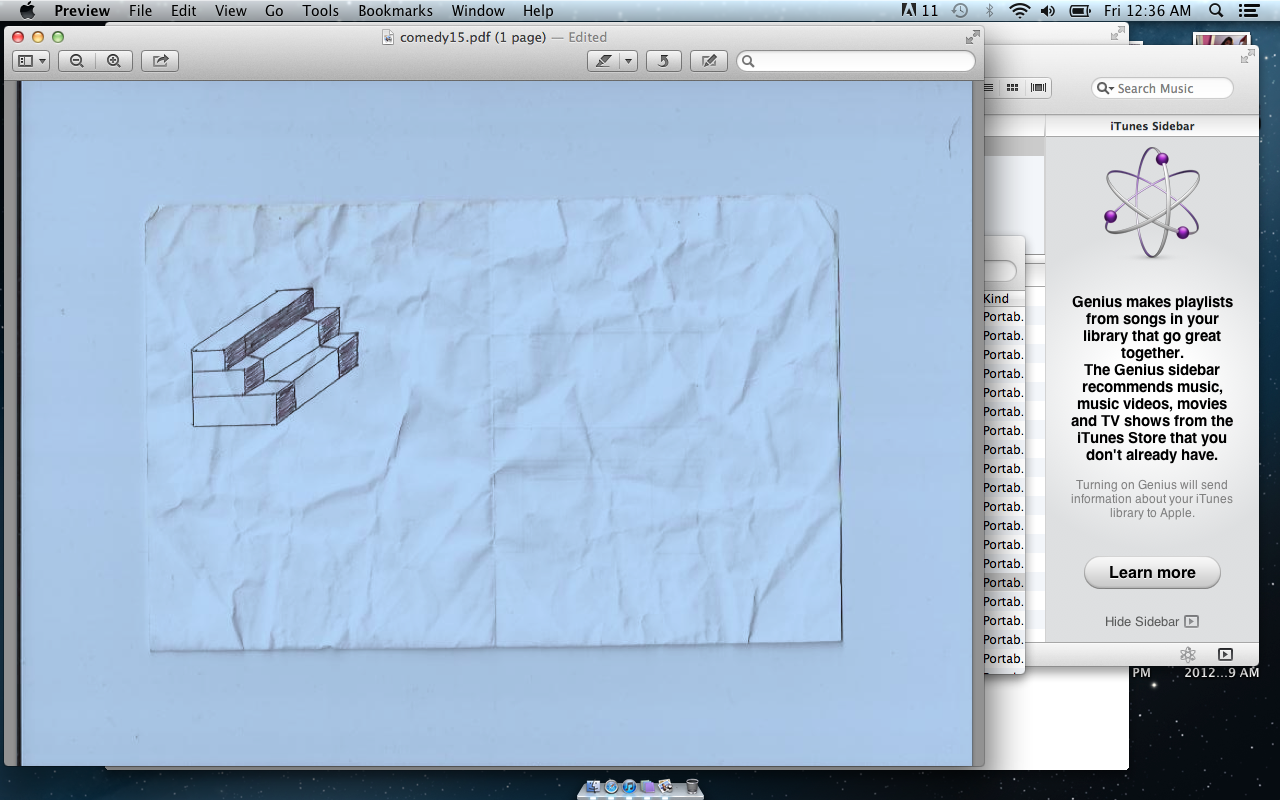This screenshot has height=800, width=1280.
Task: Click Hide Sidebar in iTunes
Action: click(x=1151, y=621)
